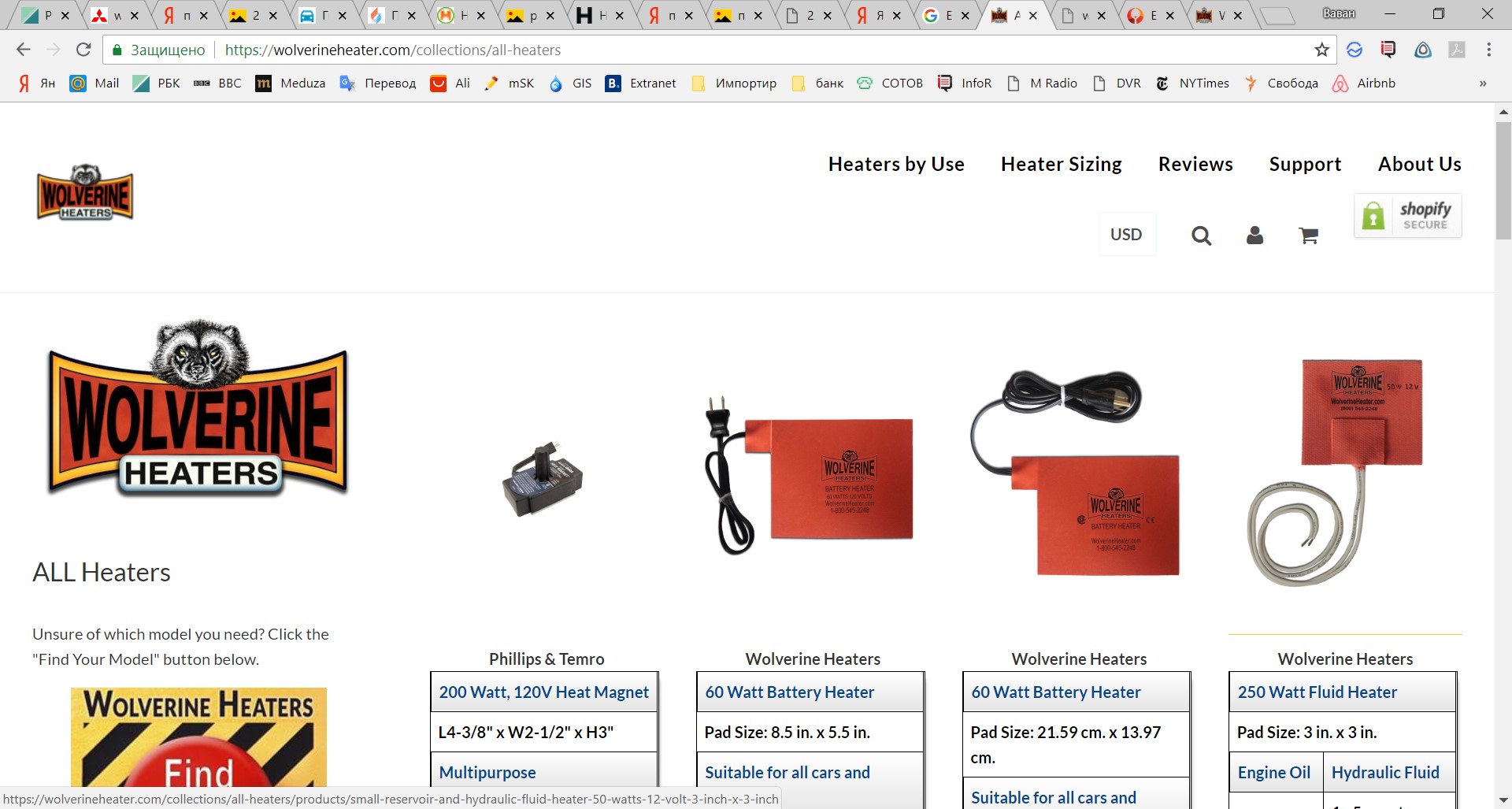Reload the current page
This screenshot has width=1512, height=809.
[x=83, y=50]
